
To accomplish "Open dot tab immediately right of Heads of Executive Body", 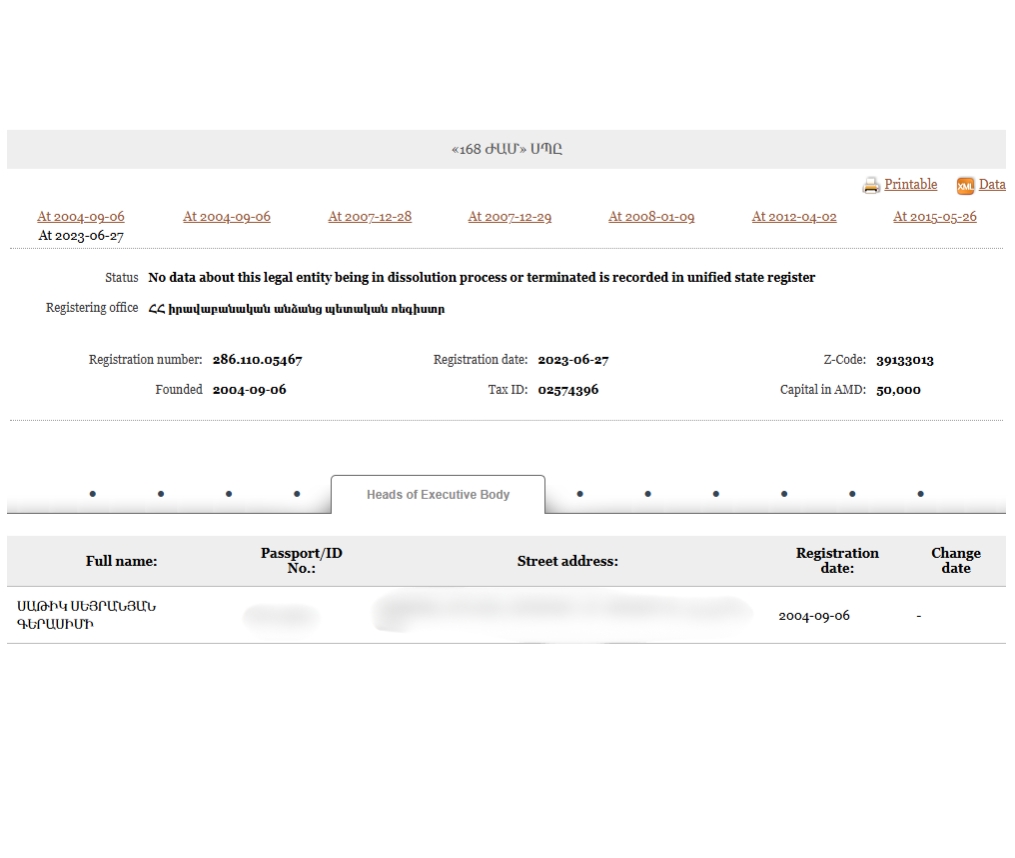I will pyautogui.click(x=580, y=494).
